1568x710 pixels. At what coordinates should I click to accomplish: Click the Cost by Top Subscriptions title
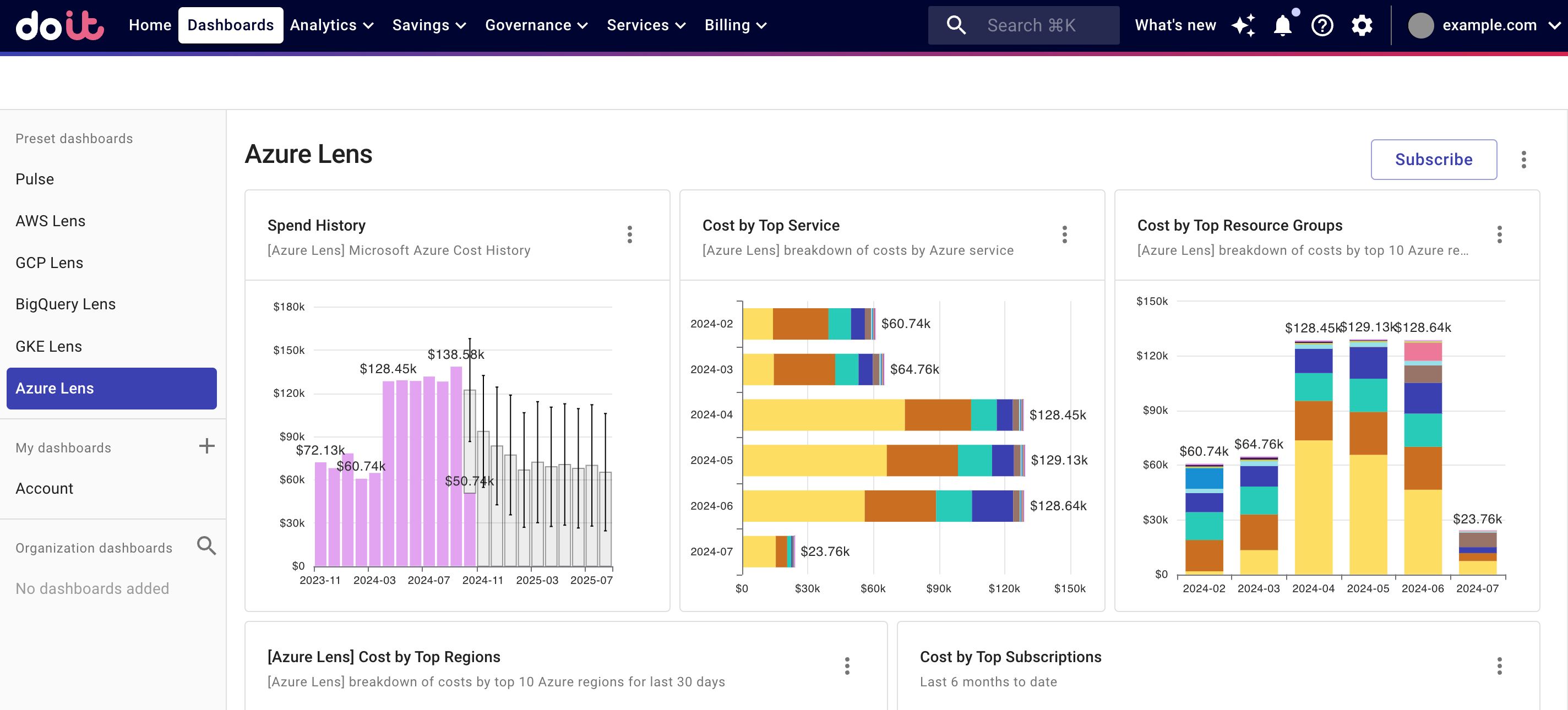(1010, 657)
